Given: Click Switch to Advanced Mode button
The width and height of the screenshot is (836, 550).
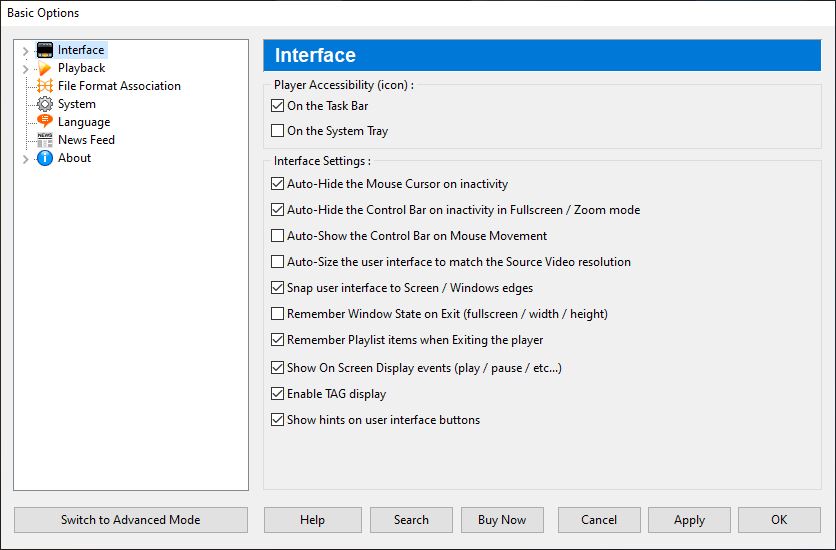Looking at the screenshot, I should point(131,520).
